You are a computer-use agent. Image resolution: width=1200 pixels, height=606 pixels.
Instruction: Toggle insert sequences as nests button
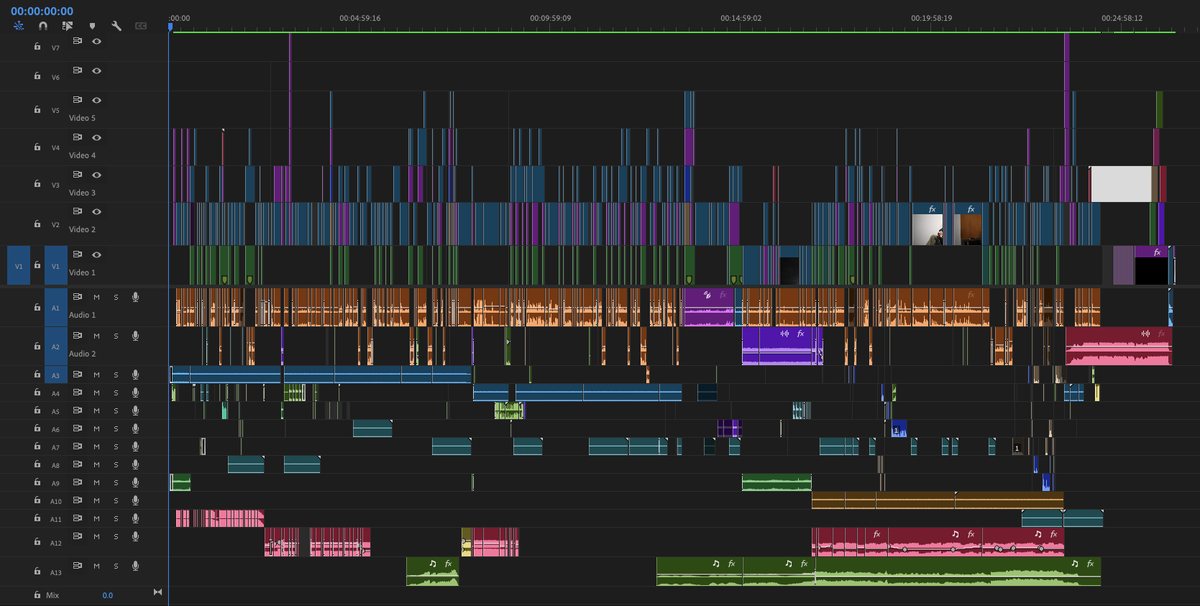pyautogui.click(x=19, y=25)
